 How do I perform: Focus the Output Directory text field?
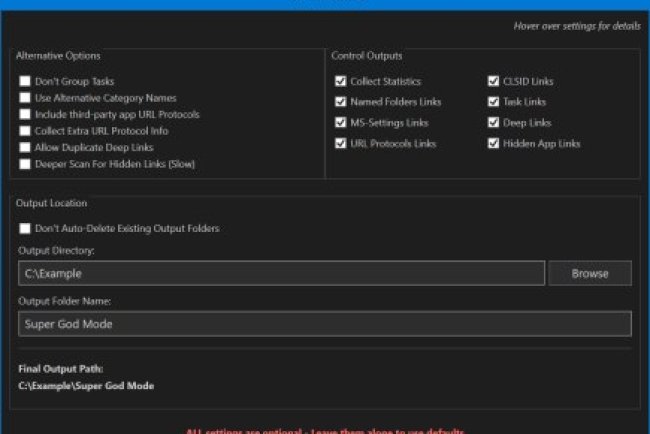[x=281, y=273]
